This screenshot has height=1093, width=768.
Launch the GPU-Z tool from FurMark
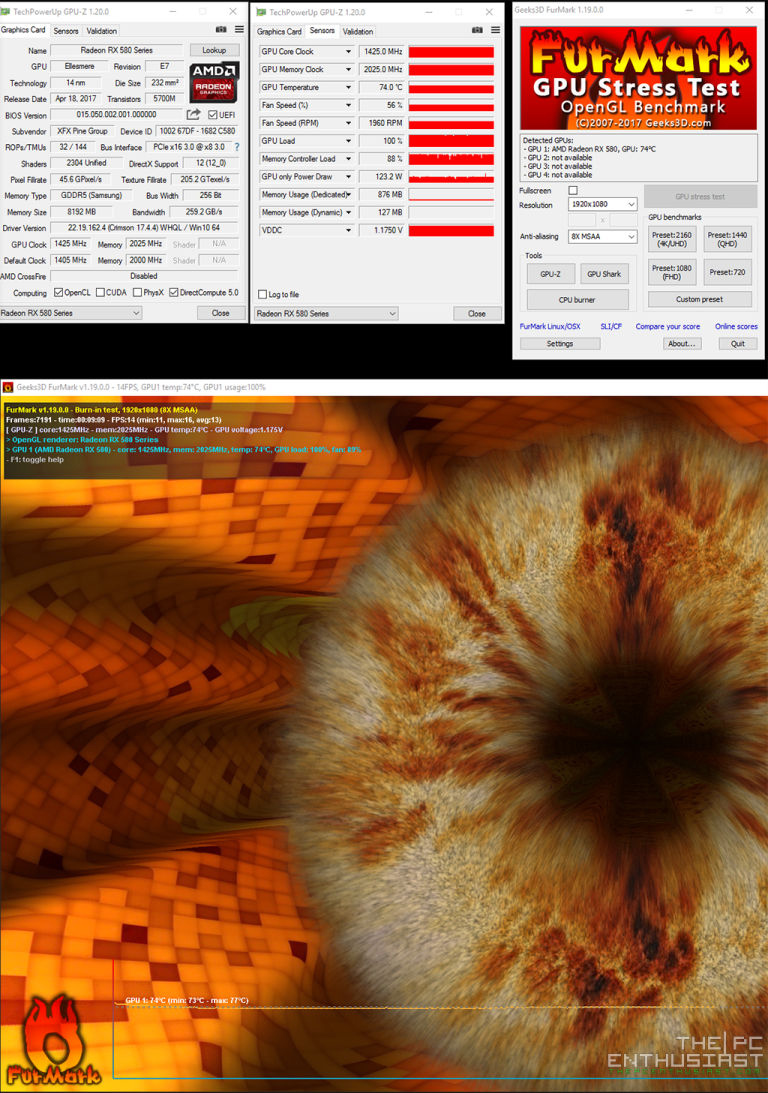(550, 274)
